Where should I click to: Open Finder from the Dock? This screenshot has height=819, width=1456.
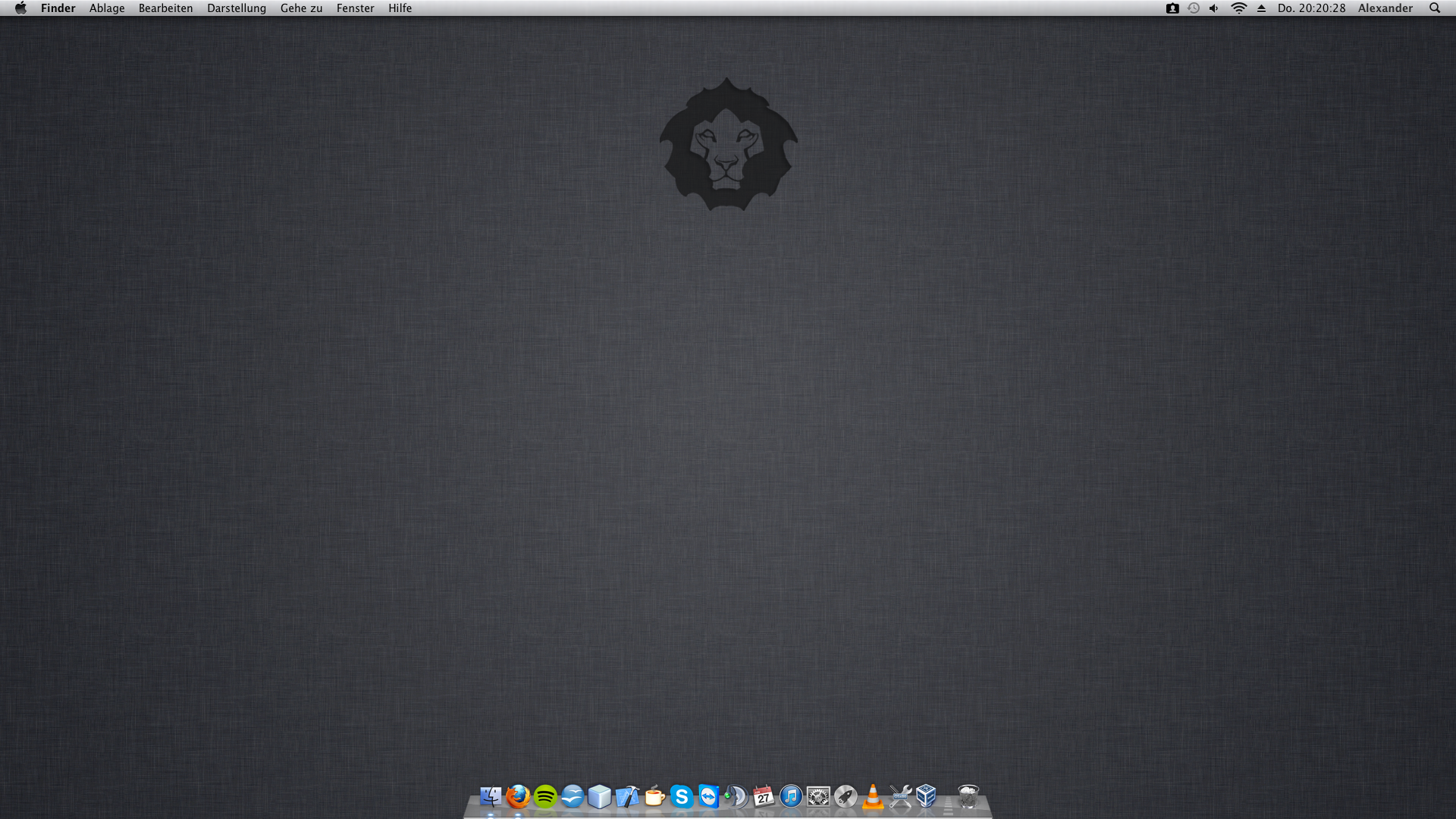point(491,796)
